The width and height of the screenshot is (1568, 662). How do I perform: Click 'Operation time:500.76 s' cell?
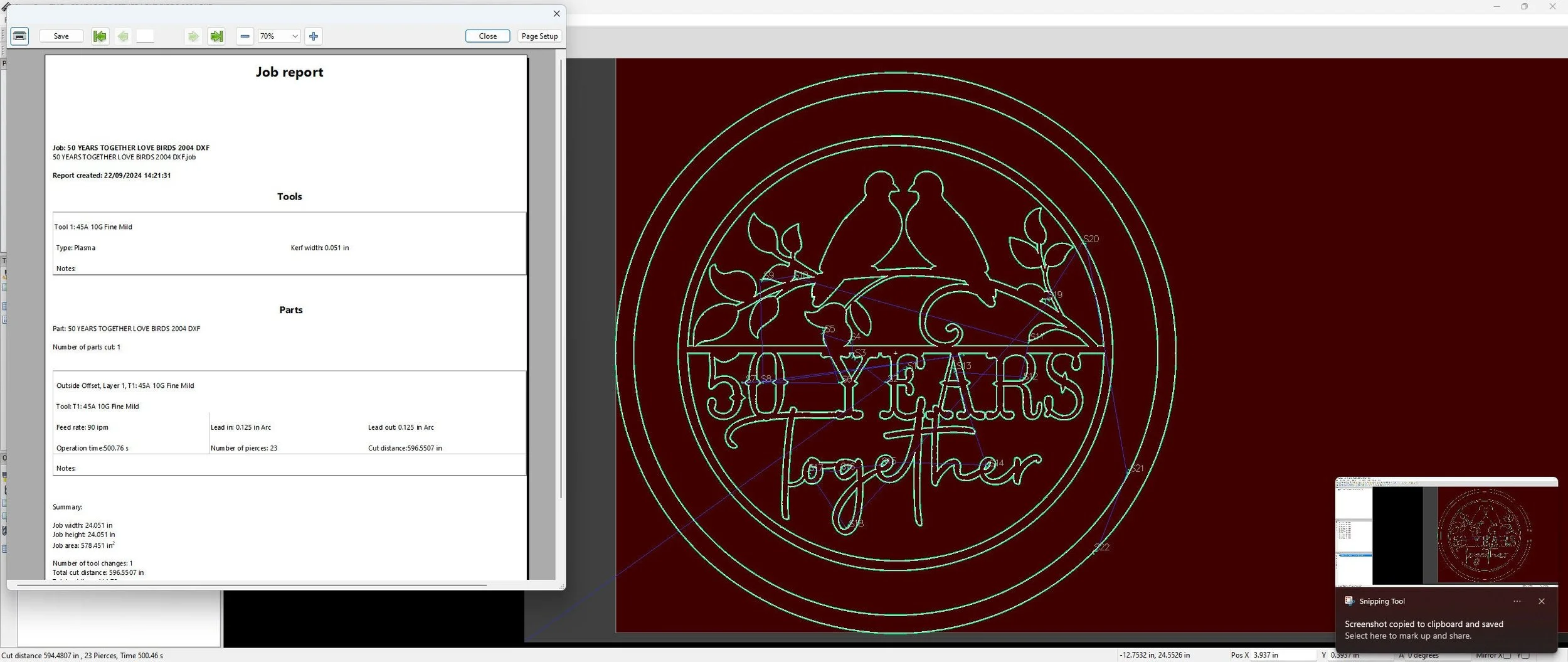pyautogui.click(x=92, y=448)
